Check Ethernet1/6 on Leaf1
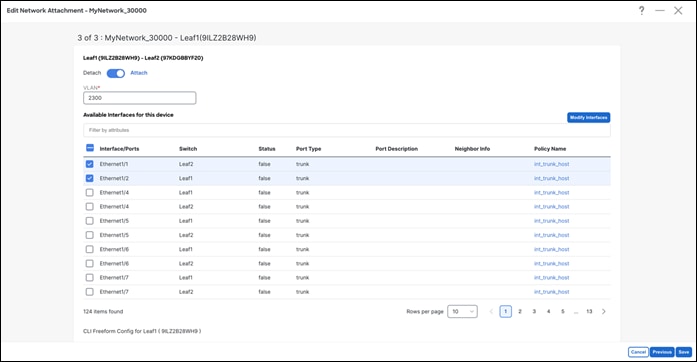This screenshot has width=697, height=362. 90,249
